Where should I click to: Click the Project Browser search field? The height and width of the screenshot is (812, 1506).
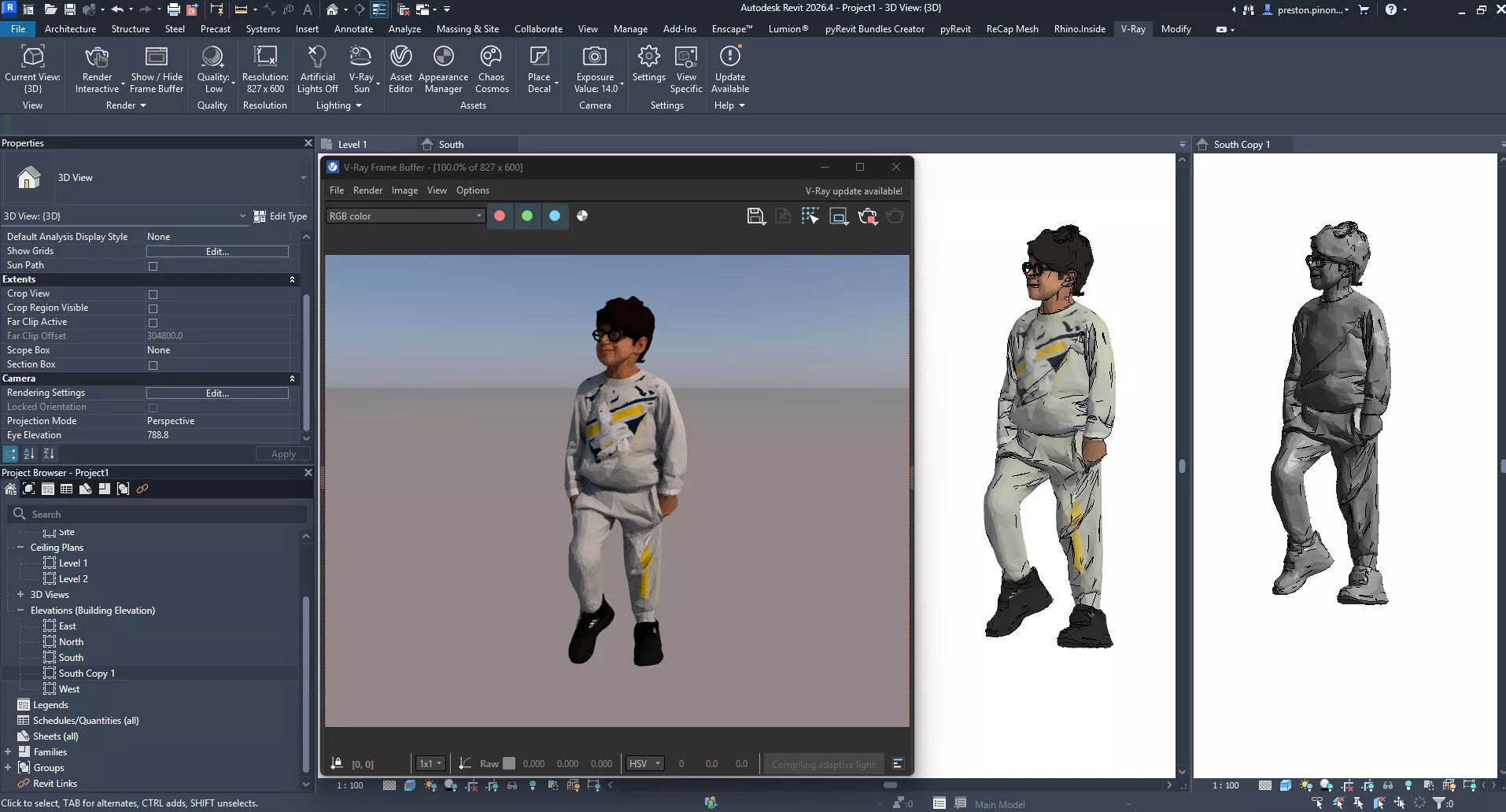coord(157,514)
